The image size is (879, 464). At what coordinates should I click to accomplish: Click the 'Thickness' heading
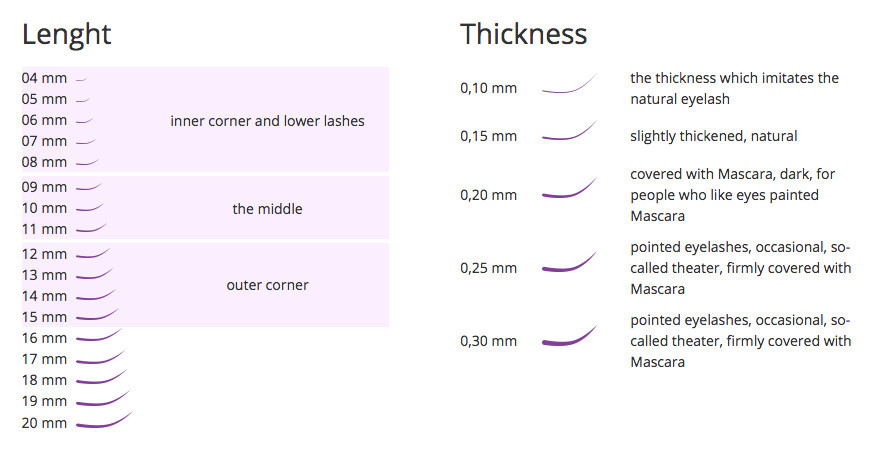[x=524, y=34]
